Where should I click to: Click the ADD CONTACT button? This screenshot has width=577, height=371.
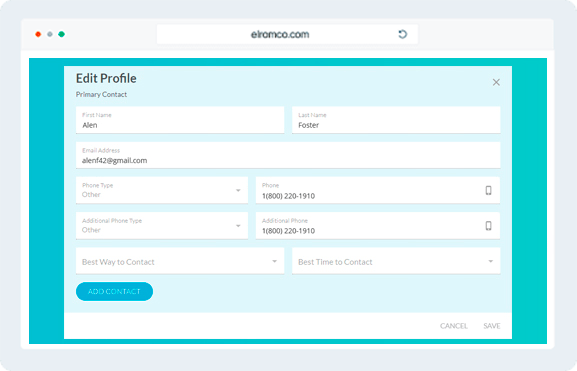tap(114, 292)
